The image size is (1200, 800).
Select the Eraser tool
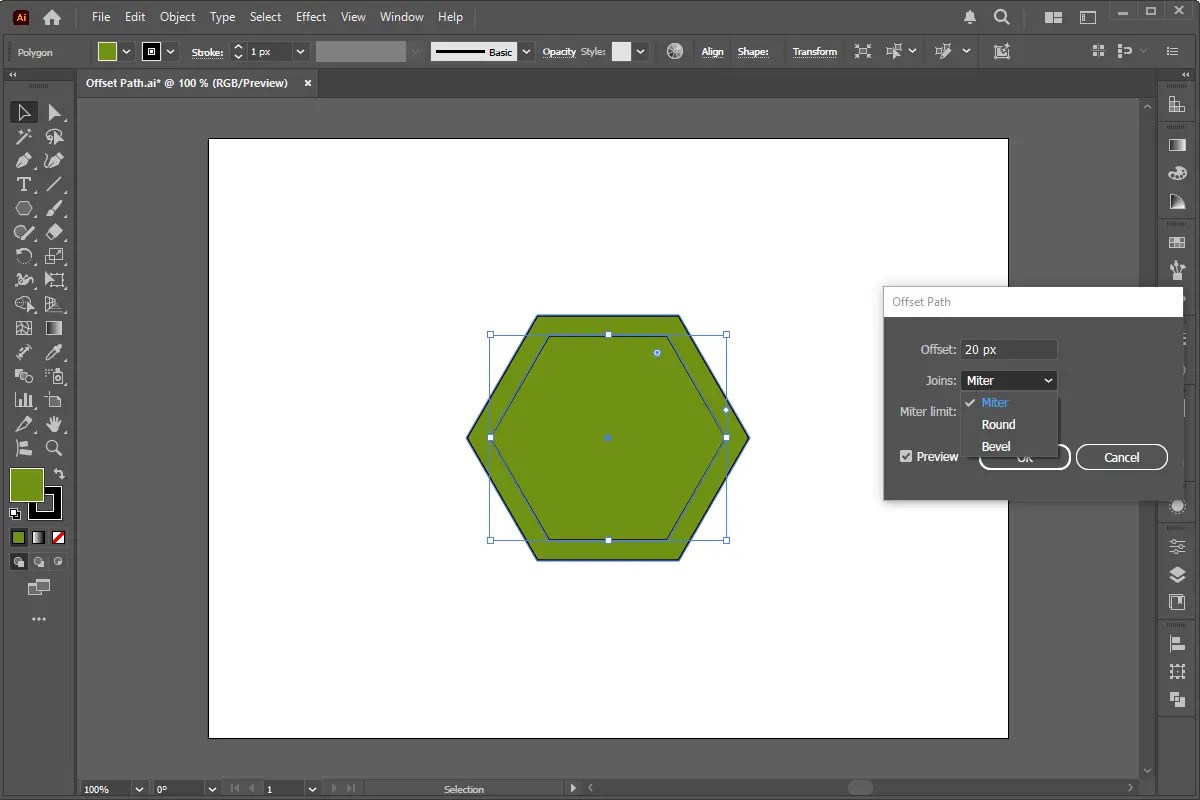pyautogui.click(x=55, y=233)
